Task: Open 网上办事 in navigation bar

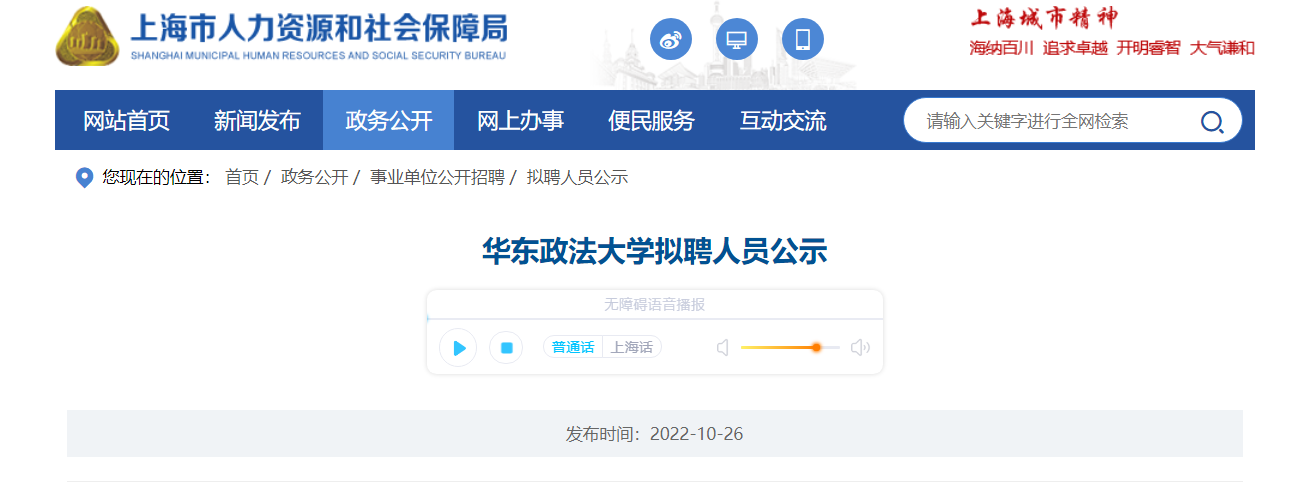Action: (520, 121)
